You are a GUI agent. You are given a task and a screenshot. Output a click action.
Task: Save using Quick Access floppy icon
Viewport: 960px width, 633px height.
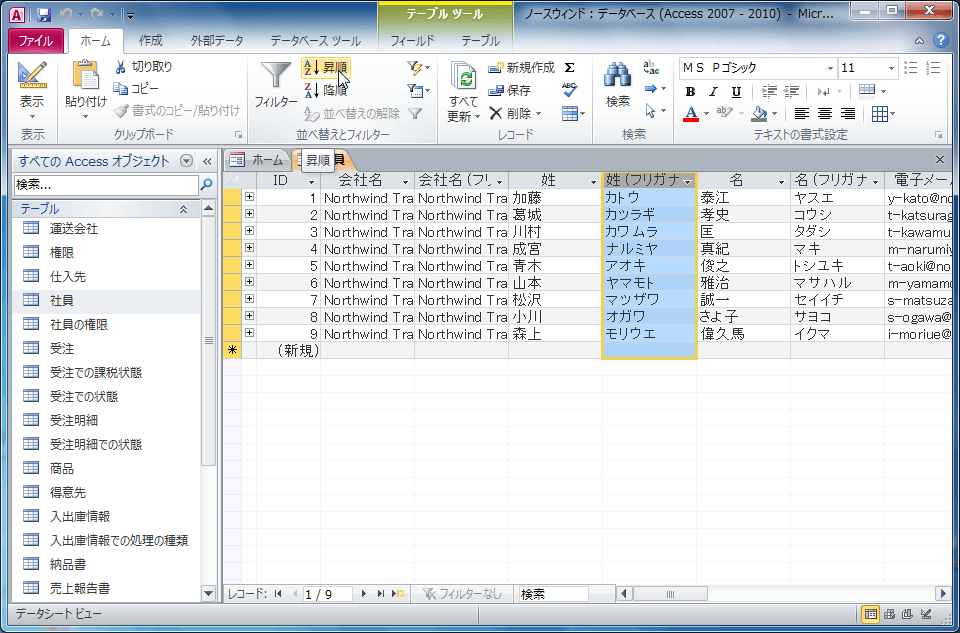click(43, 15)
